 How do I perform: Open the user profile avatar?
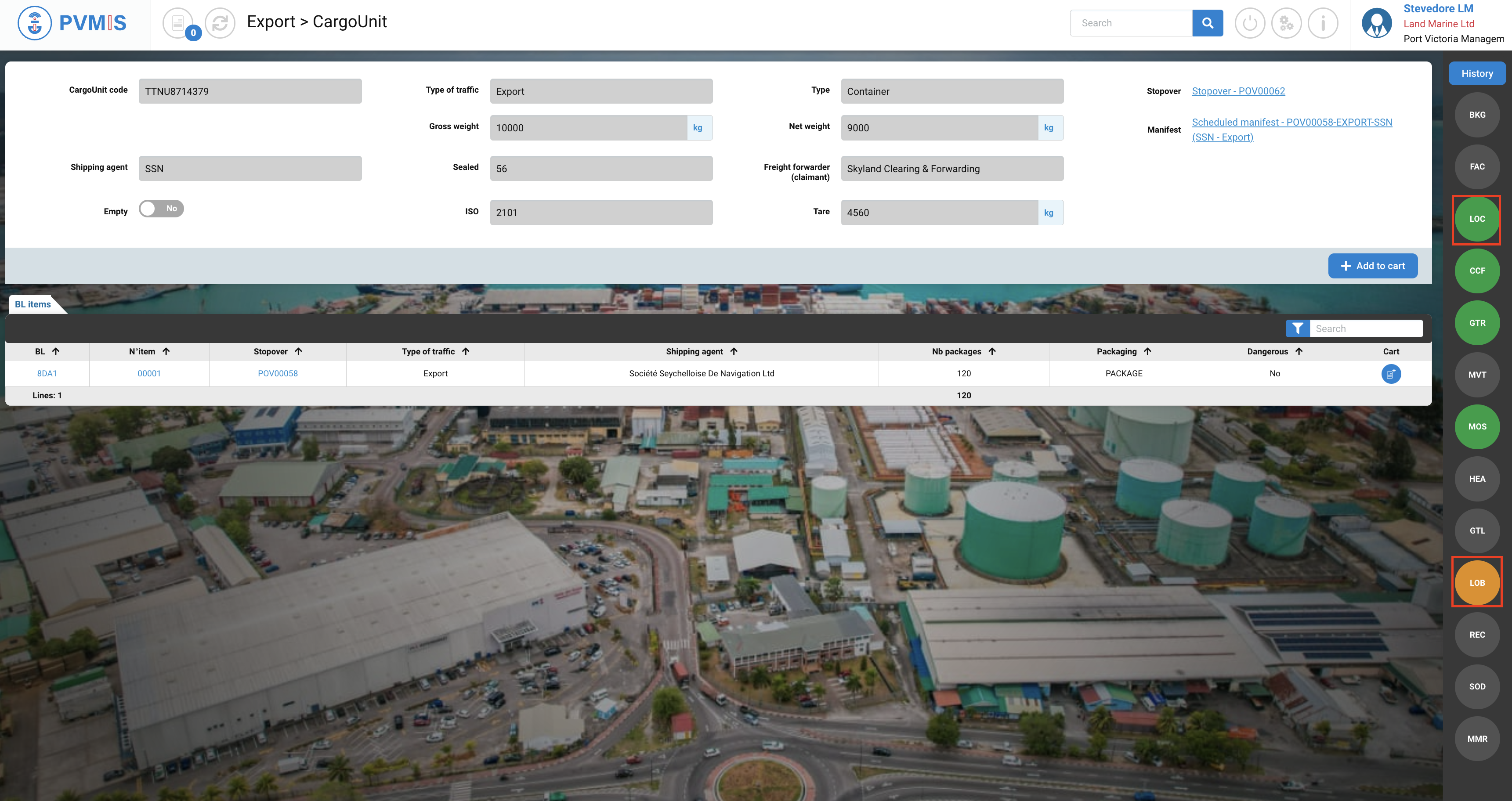coord(1376,23)
